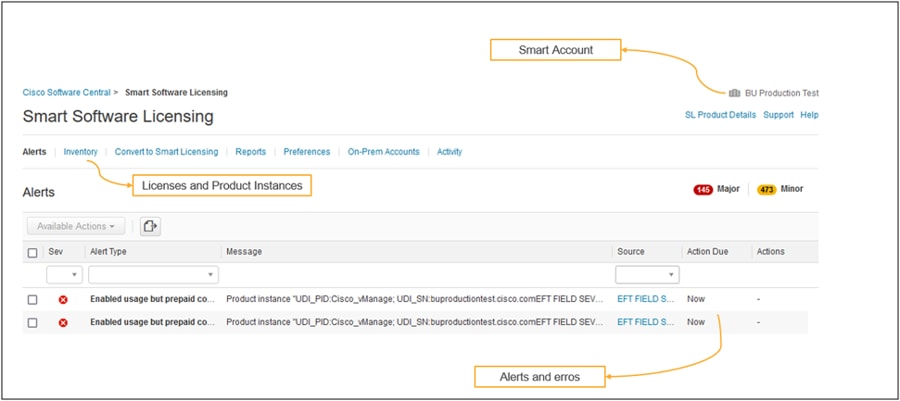The height and width of the screenshot is (401, 900).
Task: Open the Available Actions dropdown
Action: (76, 226)
